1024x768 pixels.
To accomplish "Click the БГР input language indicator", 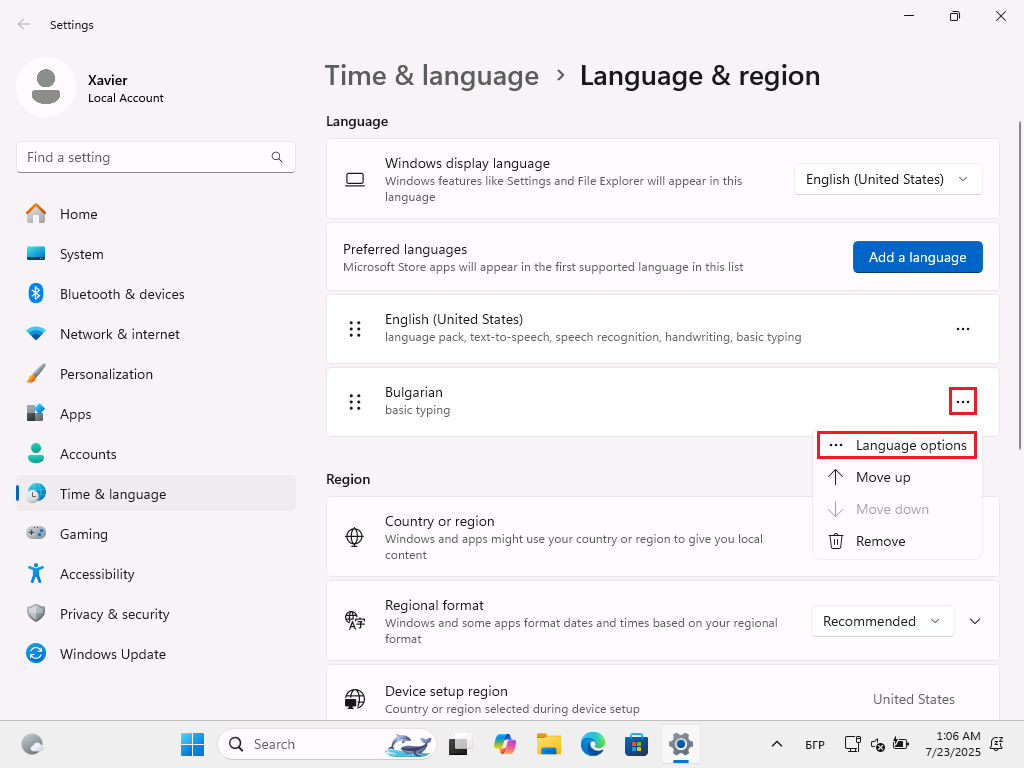I will coord(814,744).
